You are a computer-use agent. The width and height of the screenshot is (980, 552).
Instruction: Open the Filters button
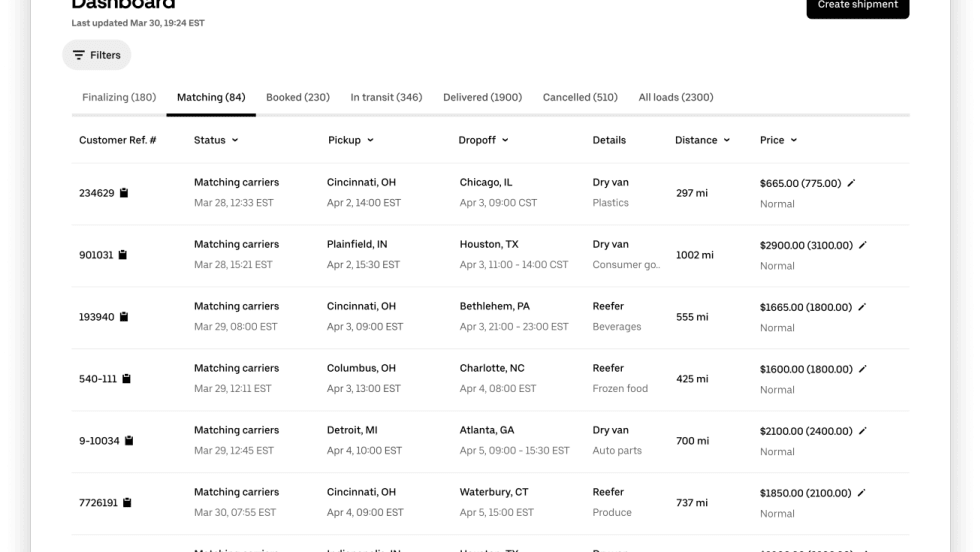point(96,55)
